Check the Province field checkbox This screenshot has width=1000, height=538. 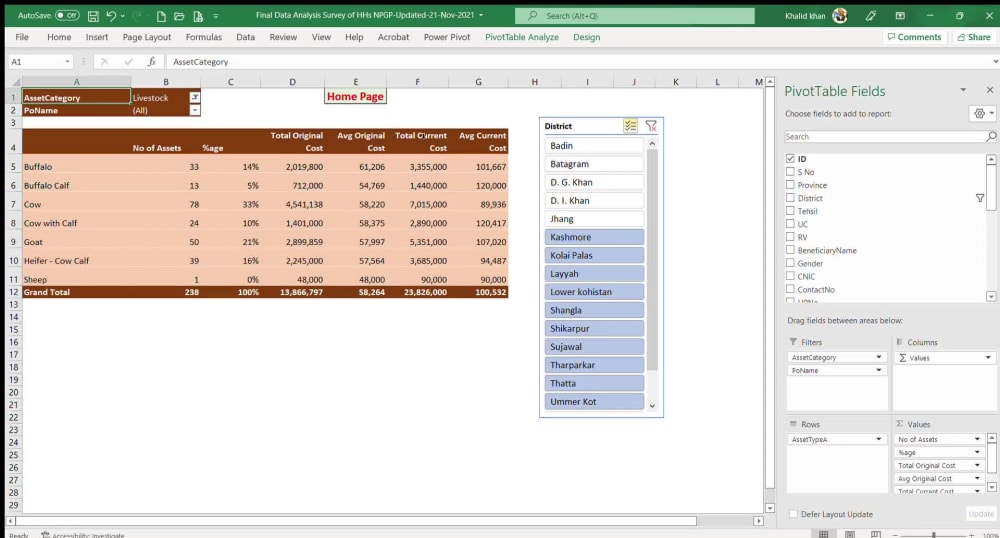point(790,185)
